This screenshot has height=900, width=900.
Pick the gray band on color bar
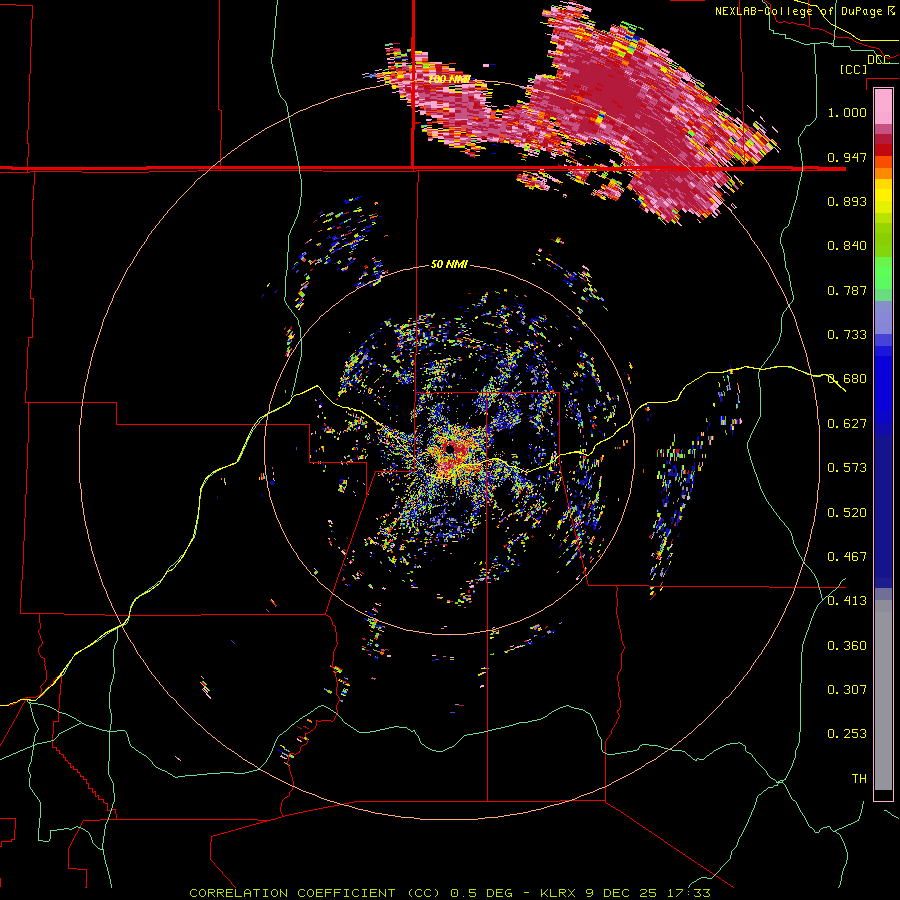point(883,695)
